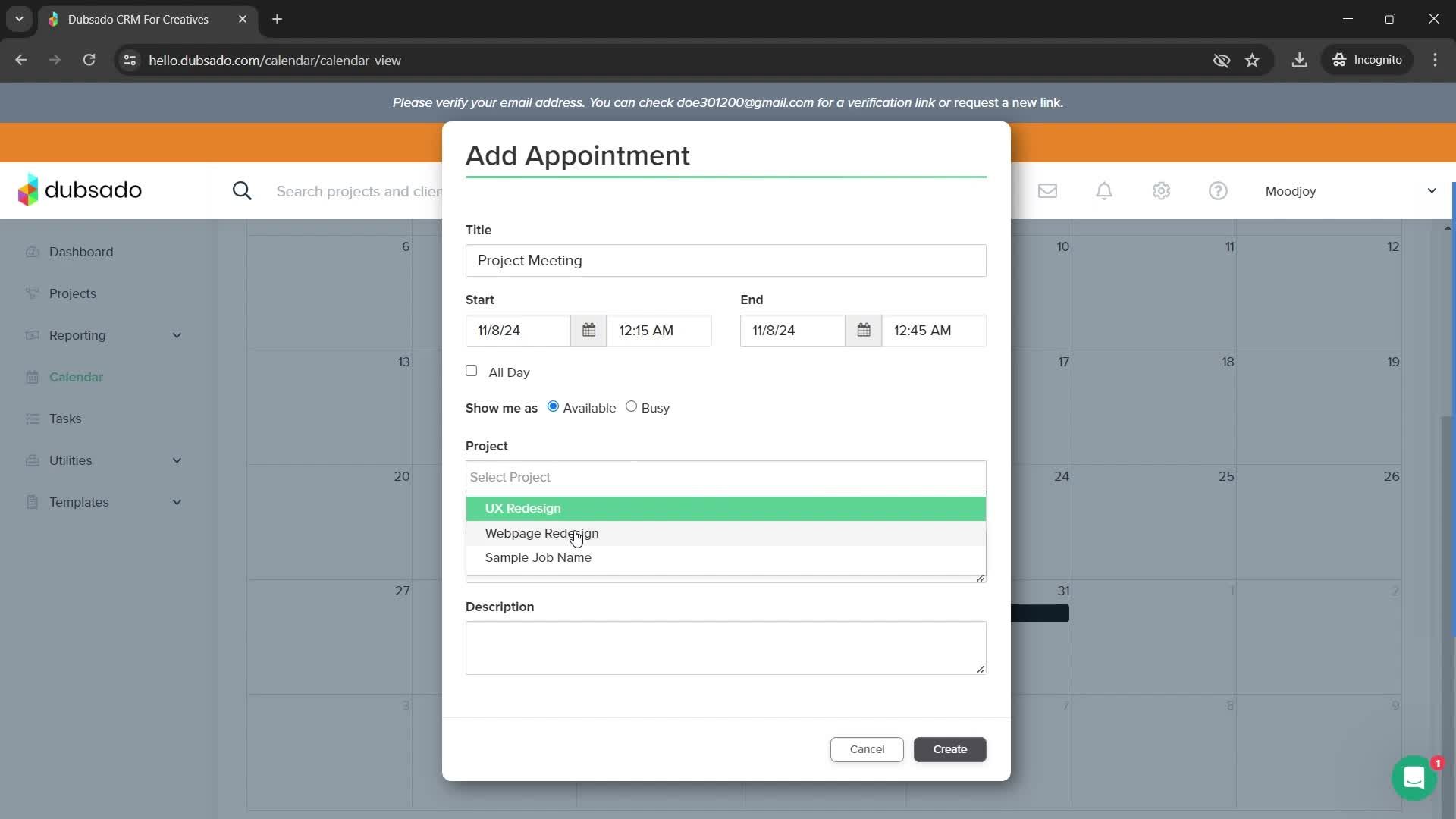Click the Description text area
Viewport: 1456px width, 819px height.
pyautogui.click(x=726, y=648)
